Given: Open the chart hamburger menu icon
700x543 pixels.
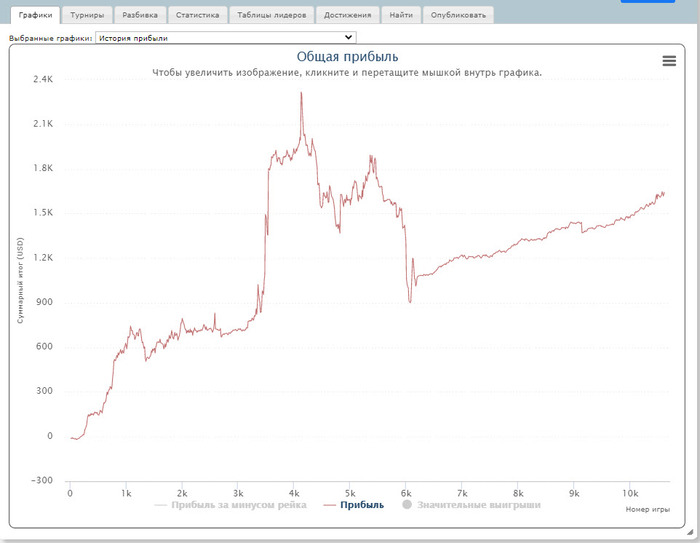Looking at the screenshot, I should tap(669, 61).
